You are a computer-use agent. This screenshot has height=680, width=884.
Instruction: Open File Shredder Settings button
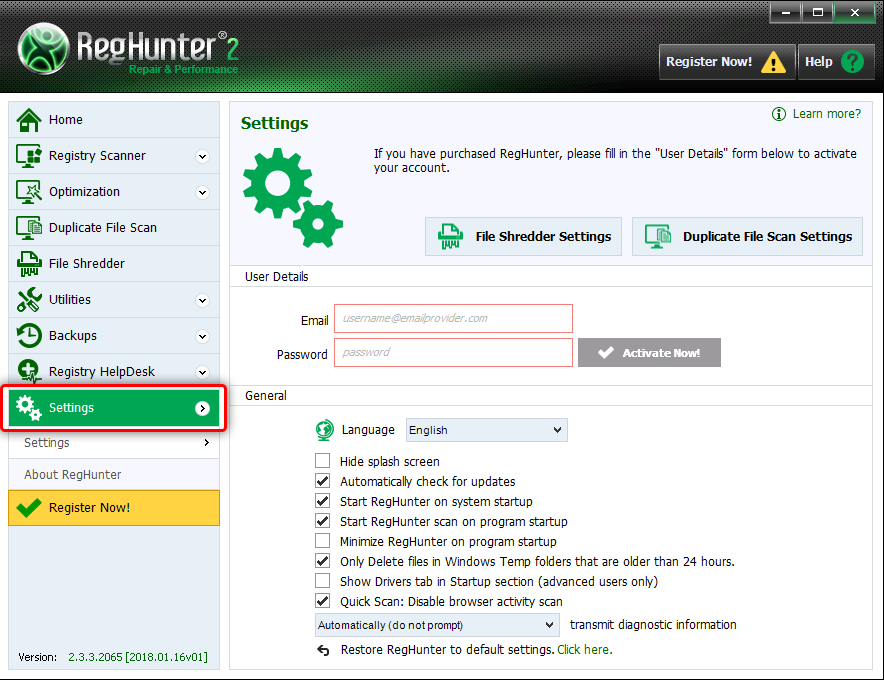(x=523, y=237)
